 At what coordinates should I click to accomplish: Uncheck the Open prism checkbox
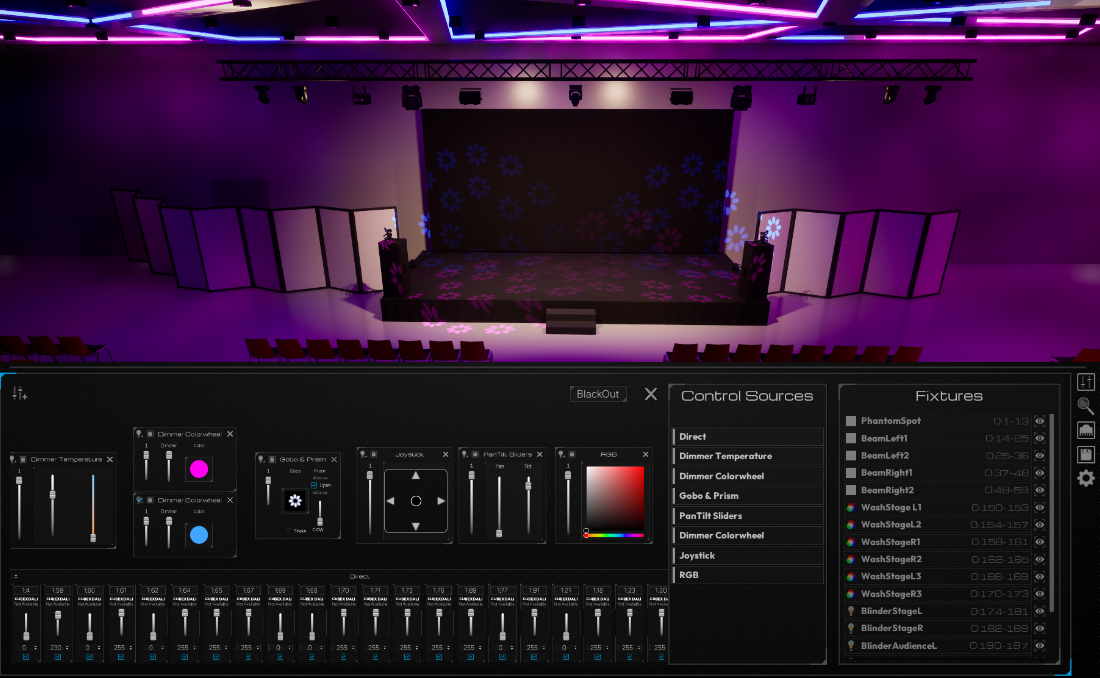click(x=314, y=486)
